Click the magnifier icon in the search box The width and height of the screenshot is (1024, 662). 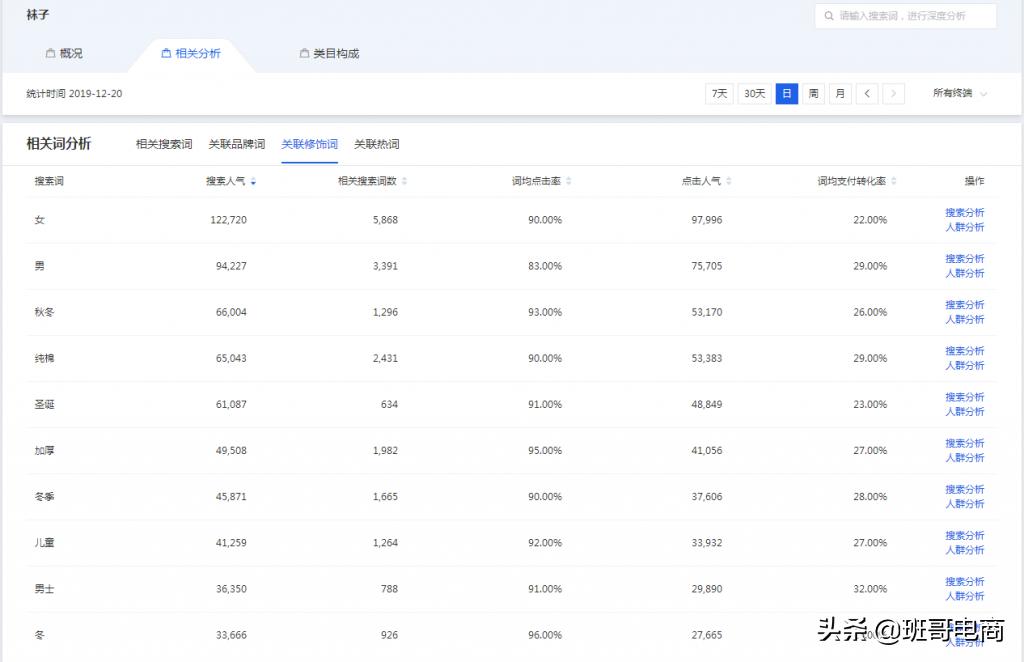pyautogui.click(x=829, y=16)
